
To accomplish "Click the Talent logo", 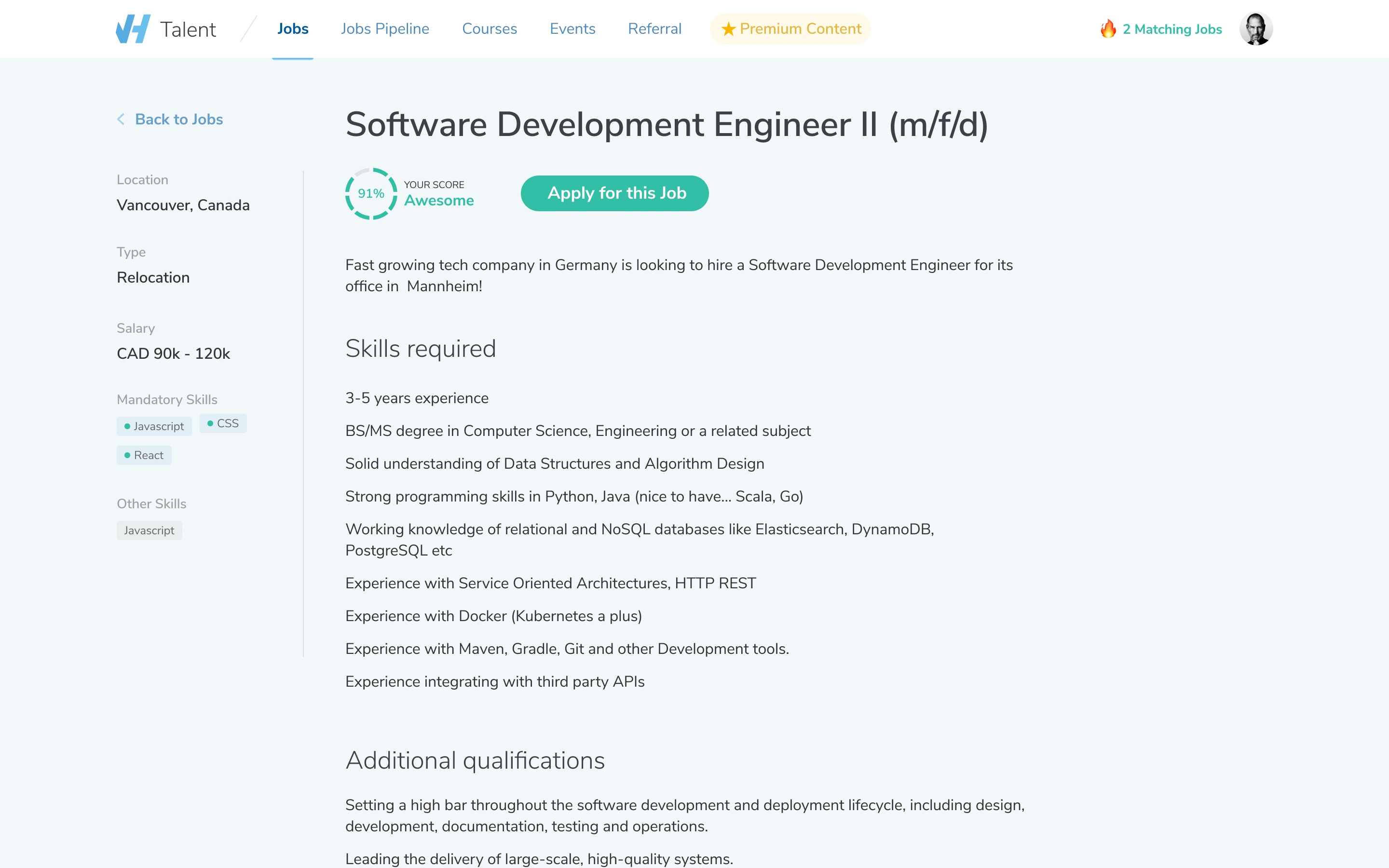I will (x=165, y=28).
